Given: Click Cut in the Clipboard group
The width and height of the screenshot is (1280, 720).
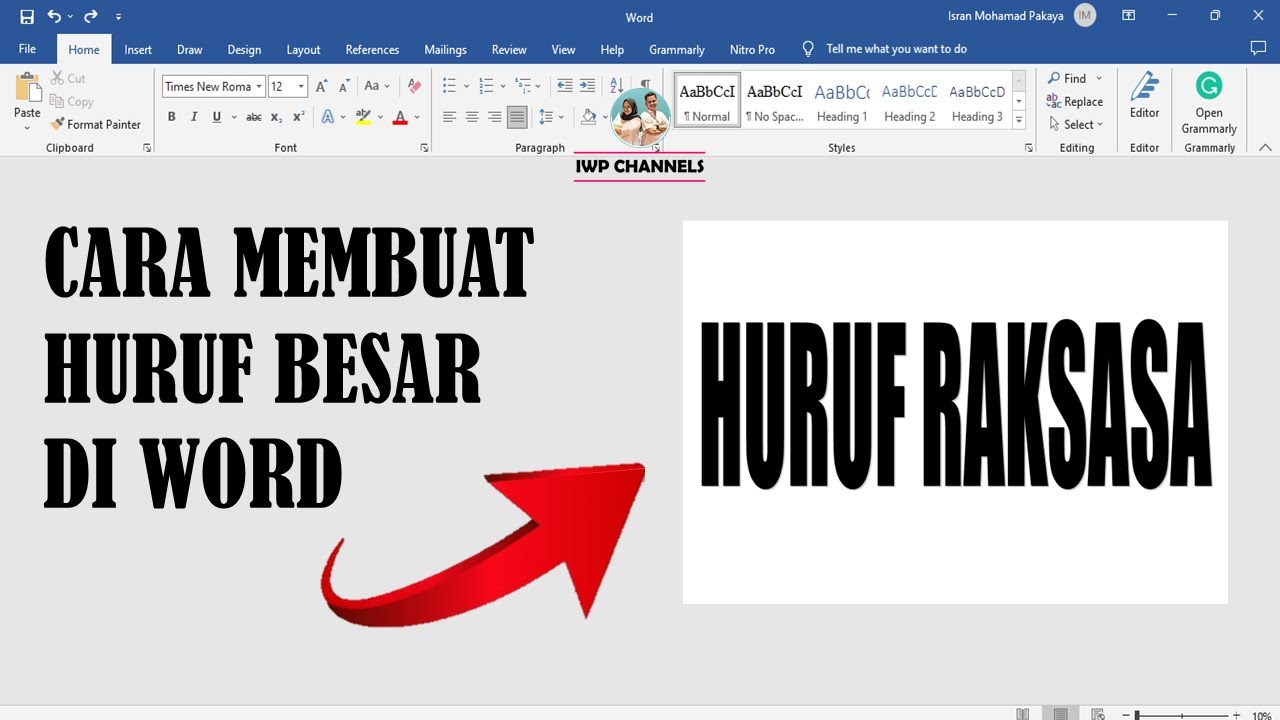Looking at the screenshot, I should pos(67,78).
